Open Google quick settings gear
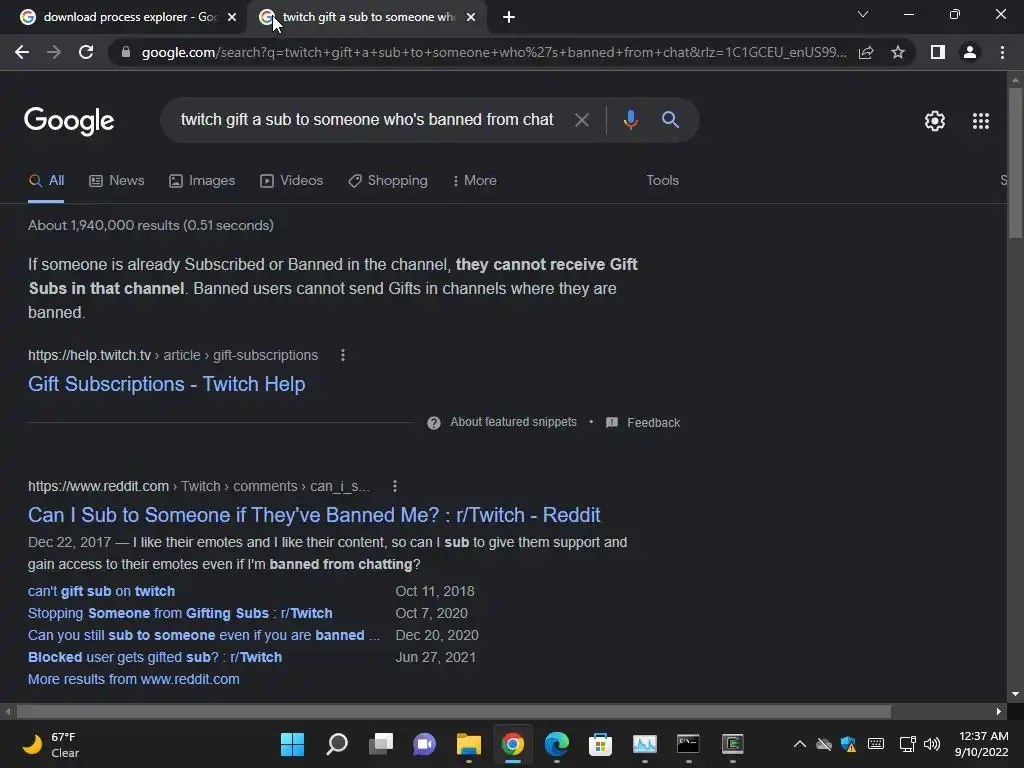Viewport: 1024px width, 768px height. coord(935,121)
